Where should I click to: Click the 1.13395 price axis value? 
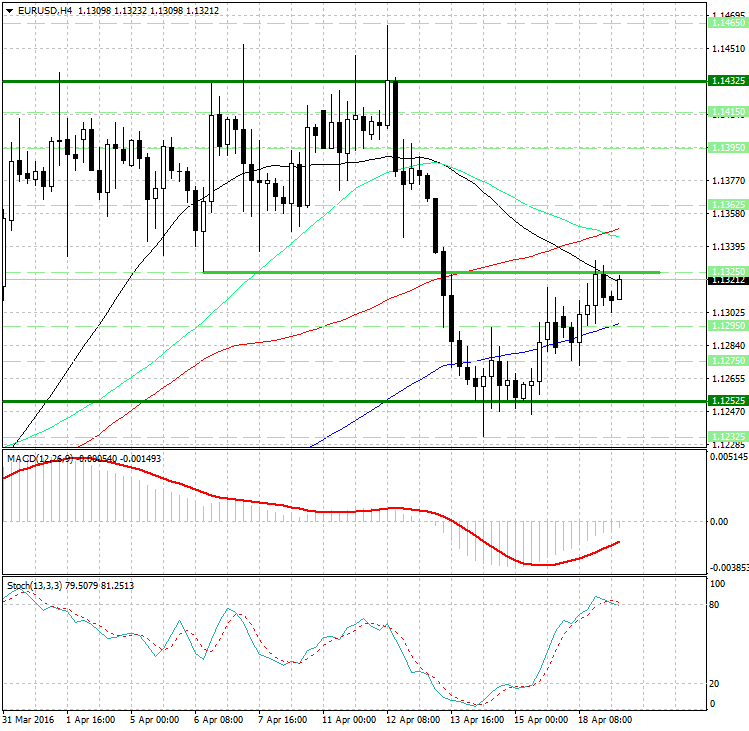pos(728,247)
